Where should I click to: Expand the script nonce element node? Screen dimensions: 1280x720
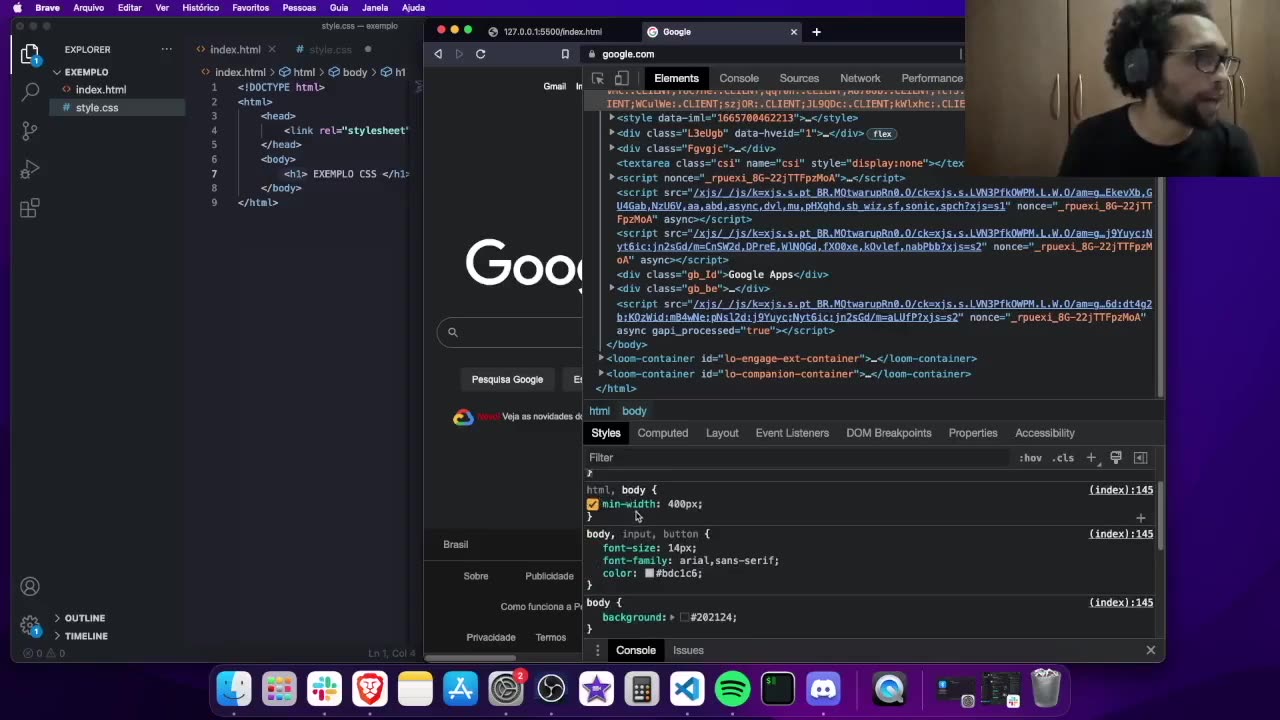[612, 178]
